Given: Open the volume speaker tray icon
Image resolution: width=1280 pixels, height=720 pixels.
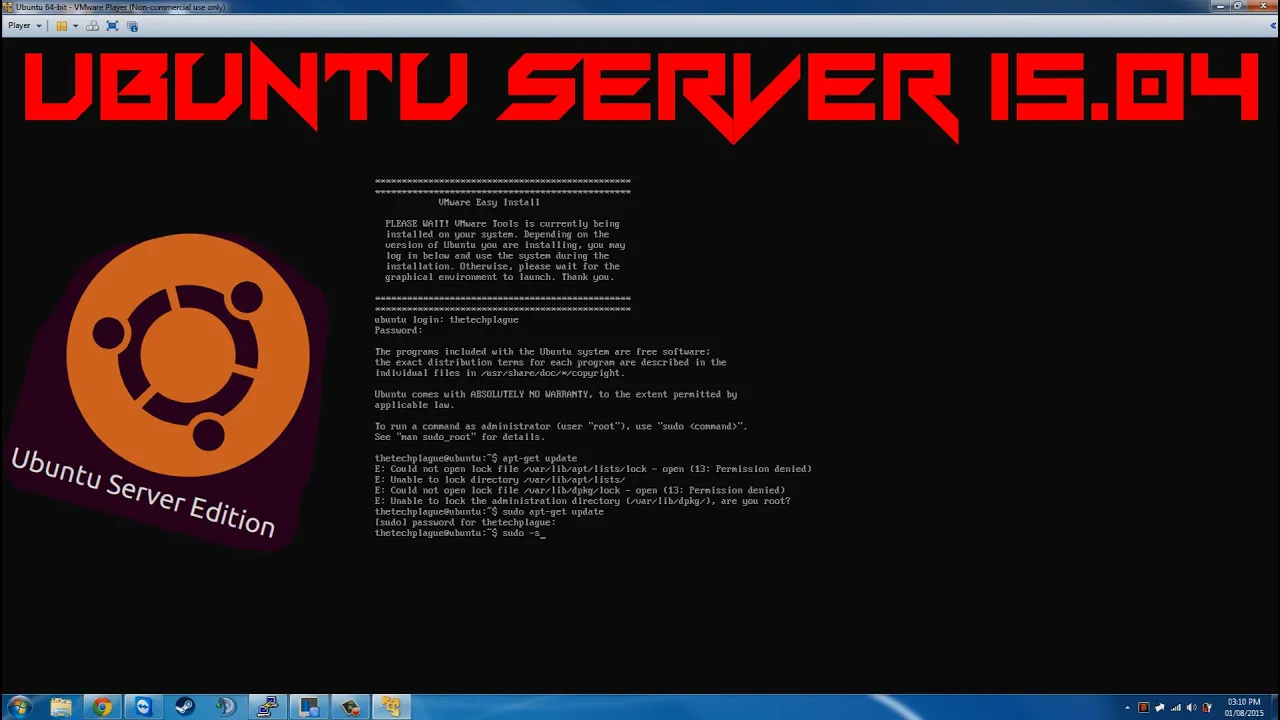Looking at the screenshot, I should [1191, 708].
